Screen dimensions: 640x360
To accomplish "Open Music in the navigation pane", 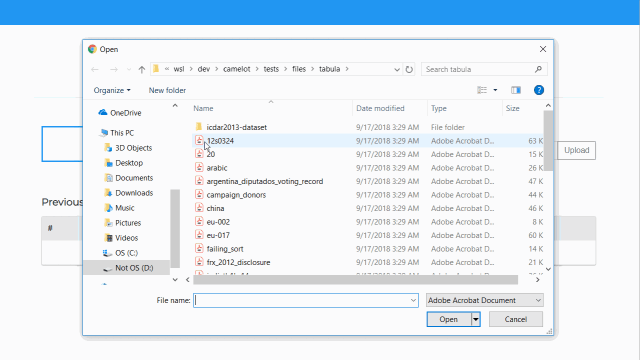I will tap(120, 208).
